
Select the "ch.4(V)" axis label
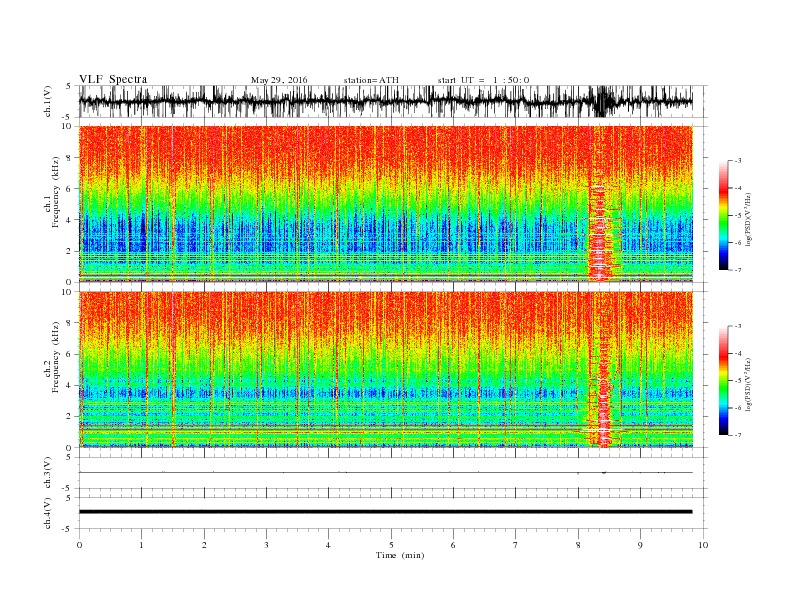(x=48, y=513)
